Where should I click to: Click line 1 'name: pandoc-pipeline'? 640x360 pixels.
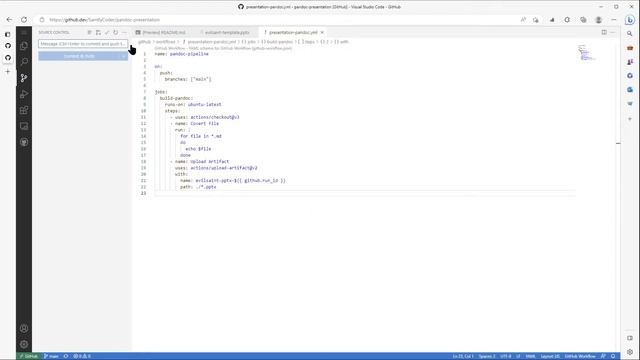(182, 54)
